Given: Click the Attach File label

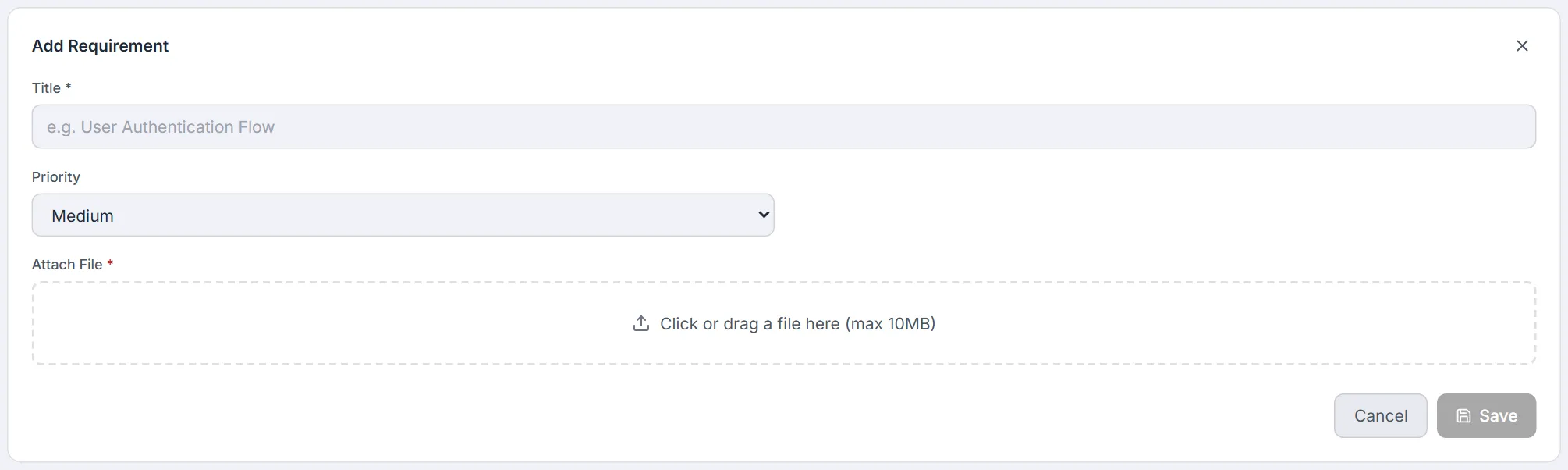Looking at the screenshot, I should [73, 265].
